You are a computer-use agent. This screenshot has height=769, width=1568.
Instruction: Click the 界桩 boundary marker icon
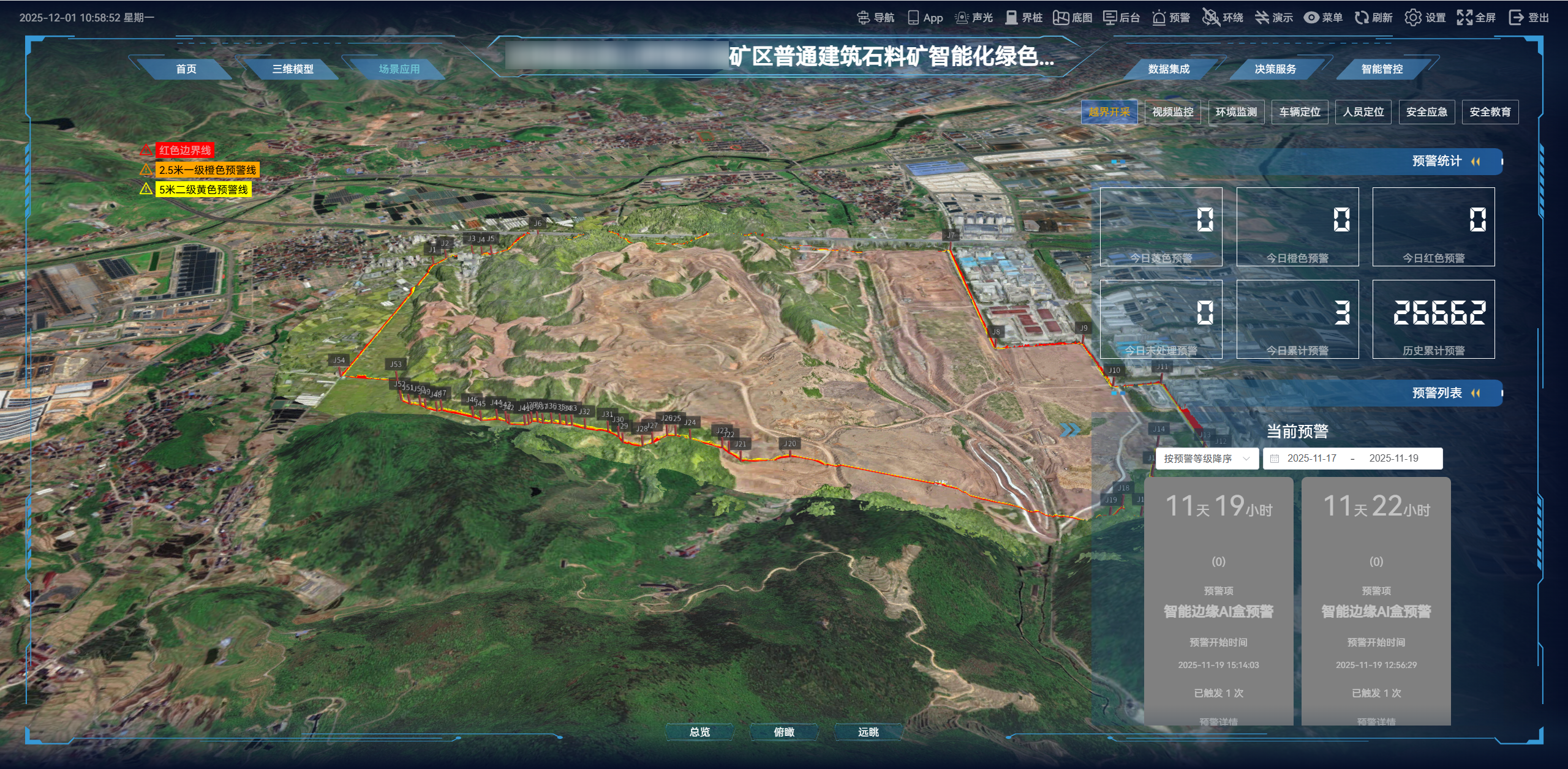coord(1011,18)
